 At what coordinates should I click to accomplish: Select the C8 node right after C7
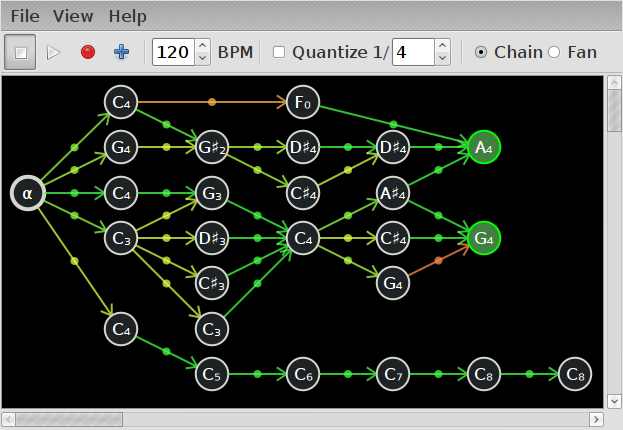(484, 374)
